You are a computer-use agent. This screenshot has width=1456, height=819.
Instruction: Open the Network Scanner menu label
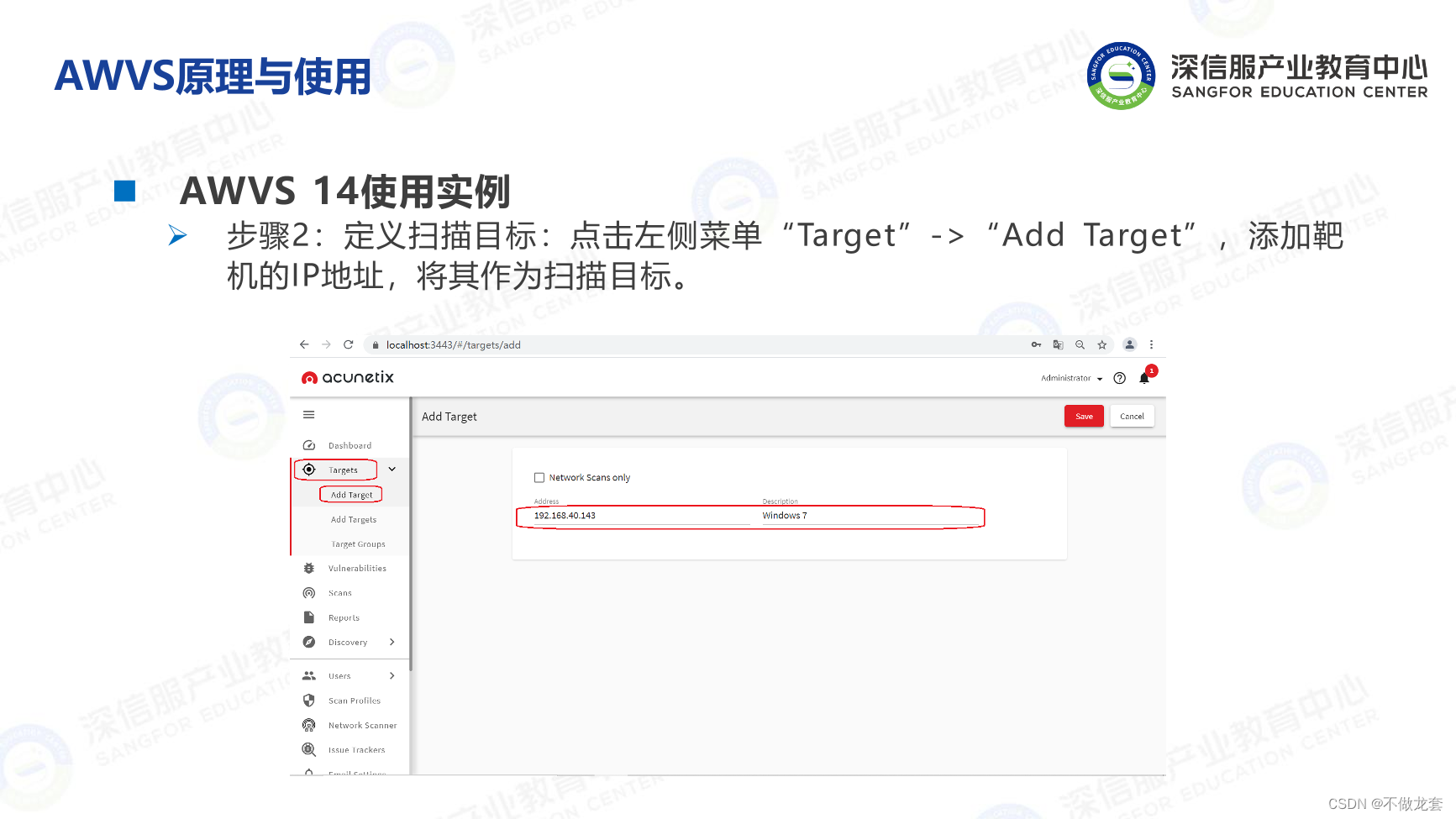pos(362,726)
